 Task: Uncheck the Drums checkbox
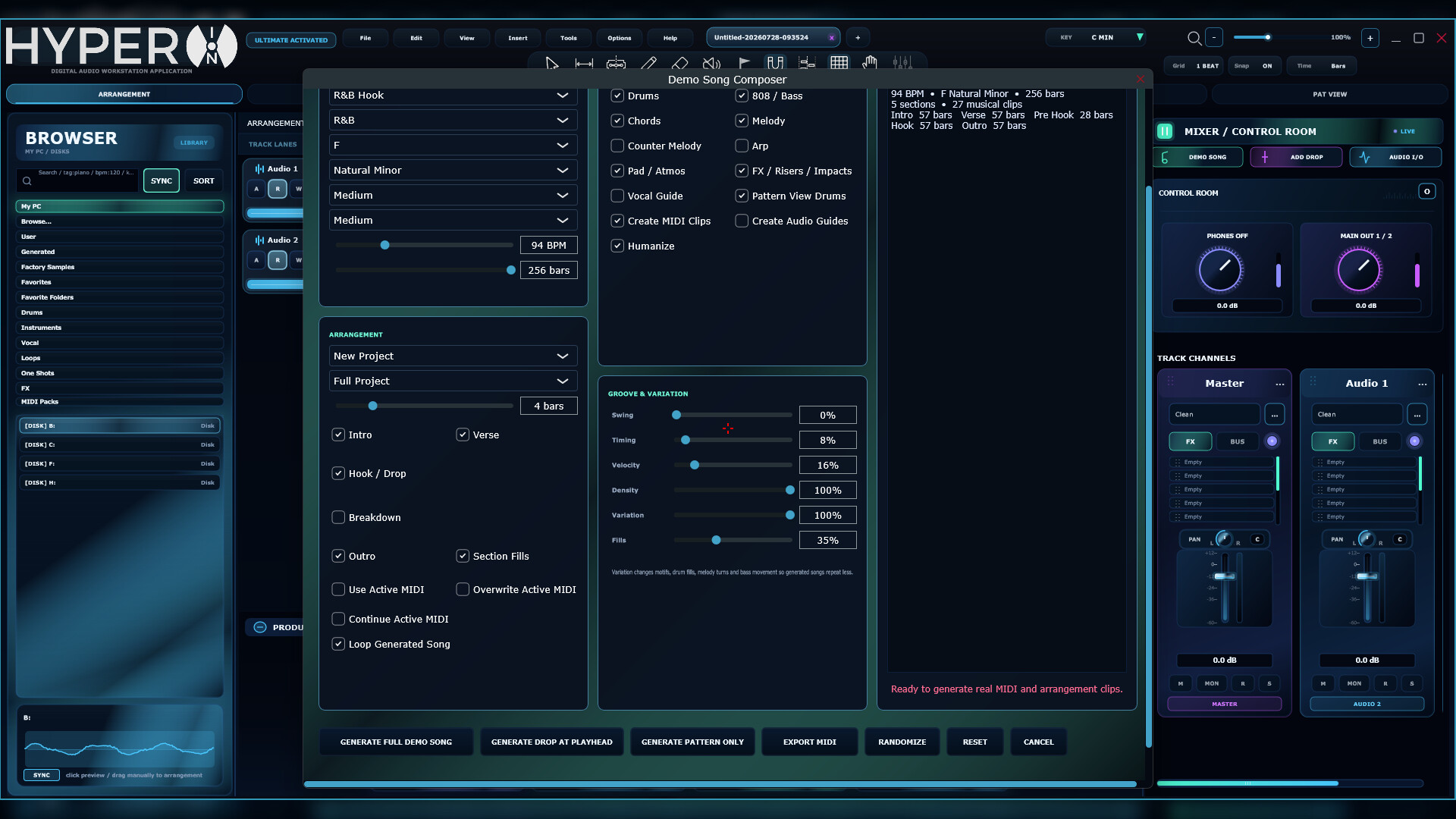[x=617, y=96]
